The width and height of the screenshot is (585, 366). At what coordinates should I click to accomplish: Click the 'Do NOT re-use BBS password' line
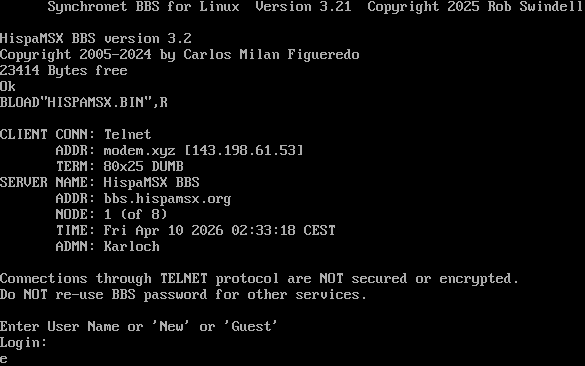pyautogui.click(x=183, y=295)
